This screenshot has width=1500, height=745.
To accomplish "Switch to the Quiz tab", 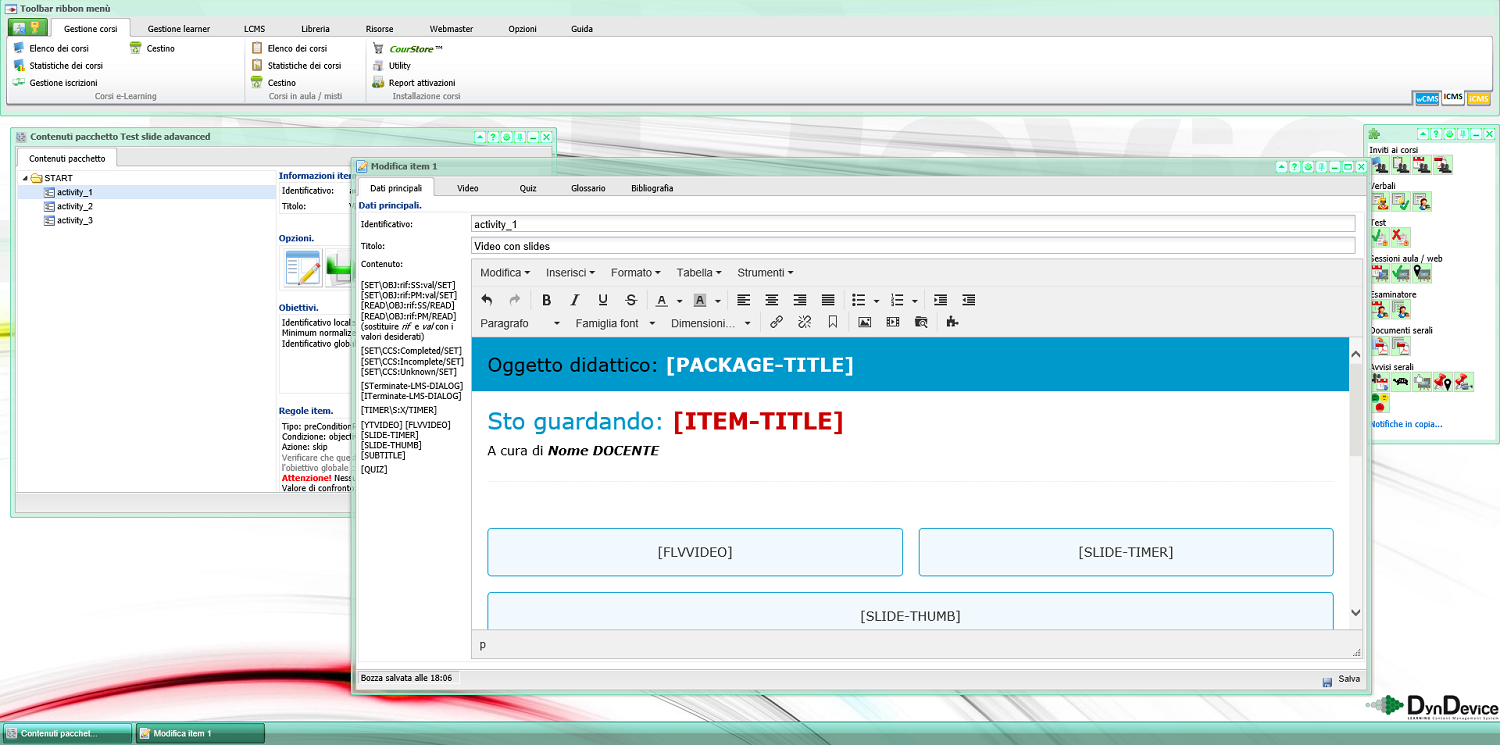I will point(528,188).
